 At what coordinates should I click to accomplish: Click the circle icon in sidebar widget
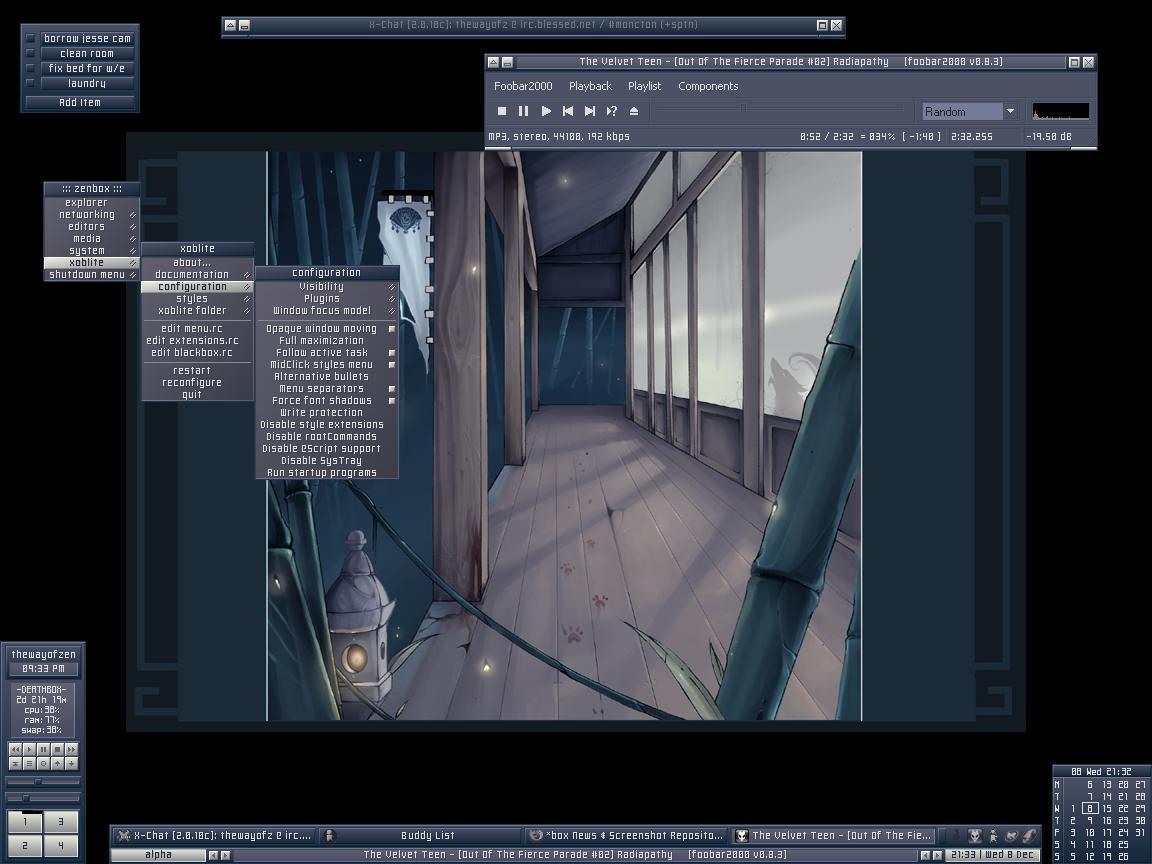(43, 763)
